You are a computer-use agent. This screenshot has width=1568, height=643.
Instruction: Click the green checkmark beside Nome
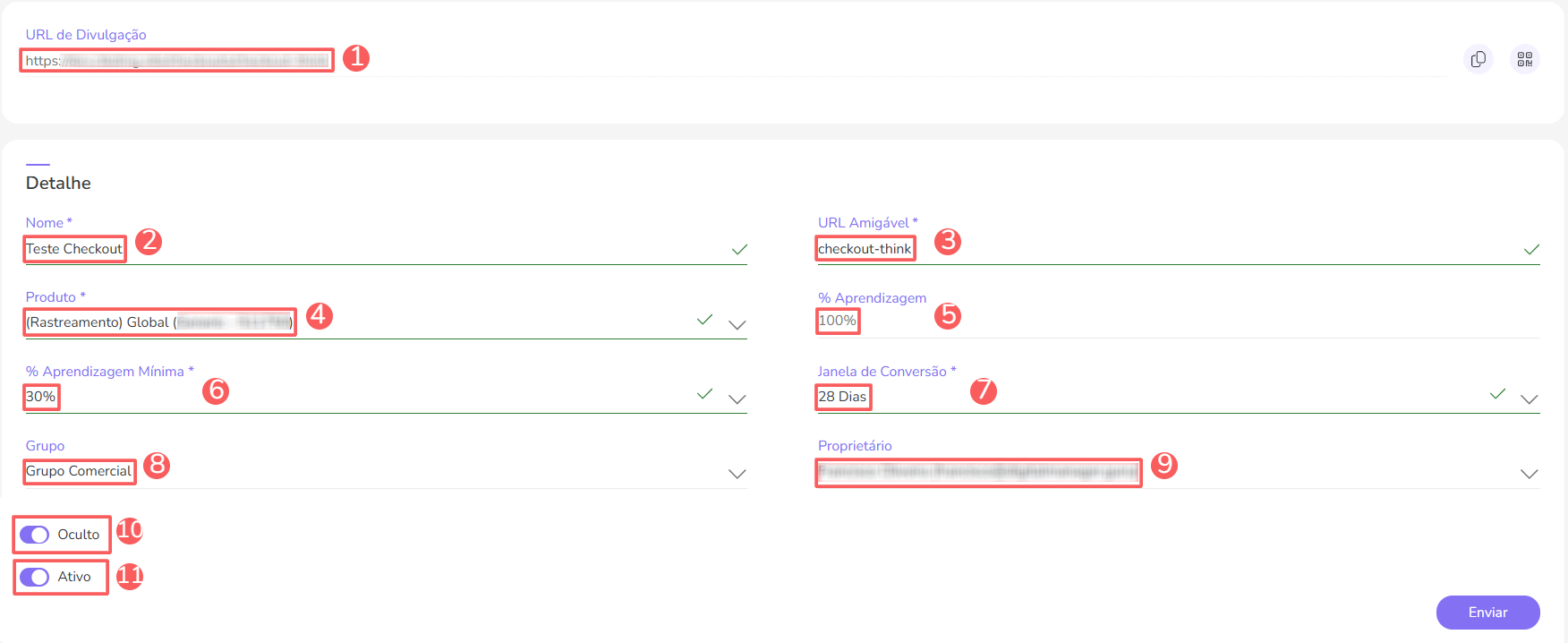(x=736, y=250)
